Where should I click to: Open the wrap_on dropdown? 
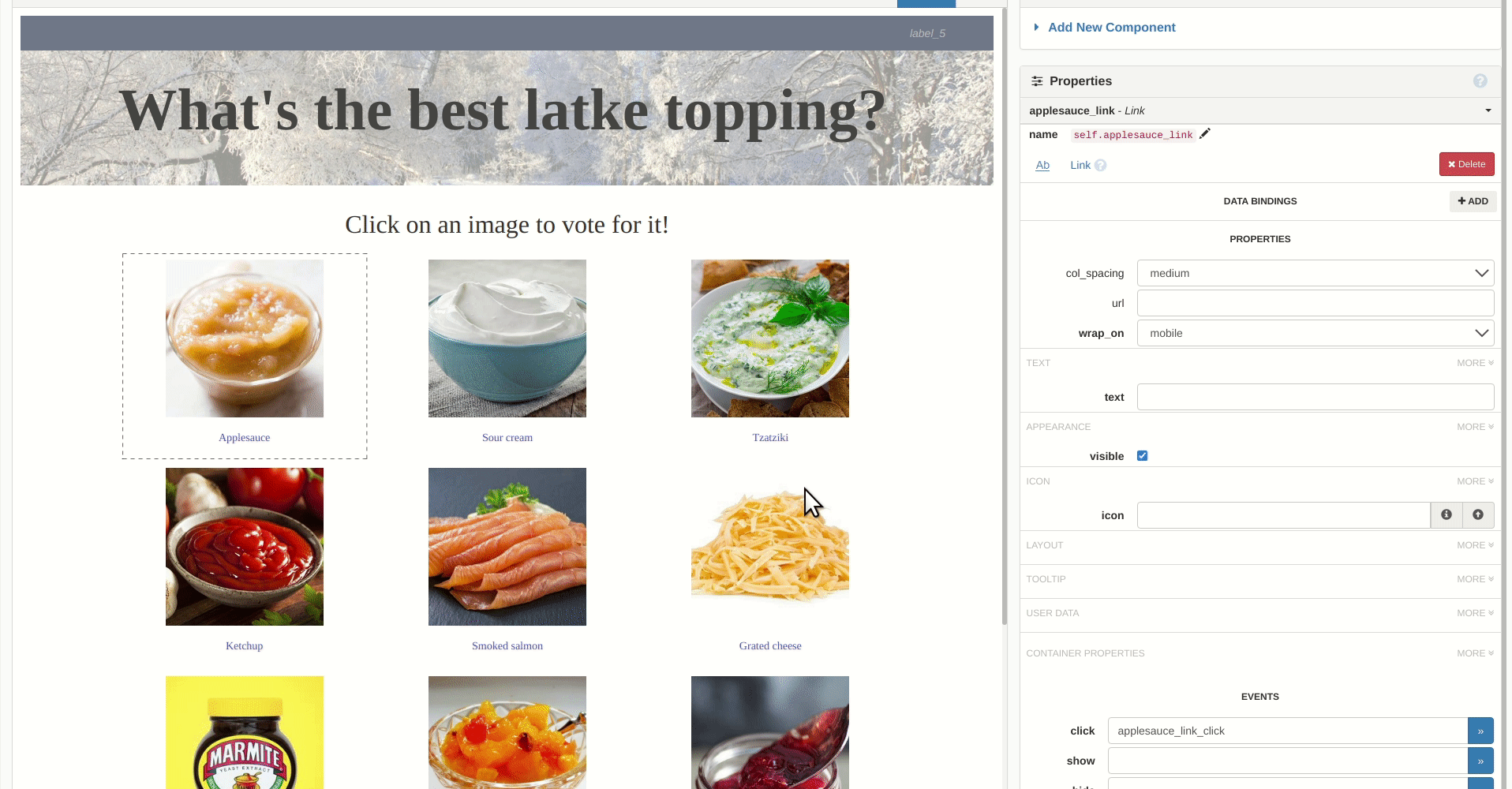point(1316,333)
